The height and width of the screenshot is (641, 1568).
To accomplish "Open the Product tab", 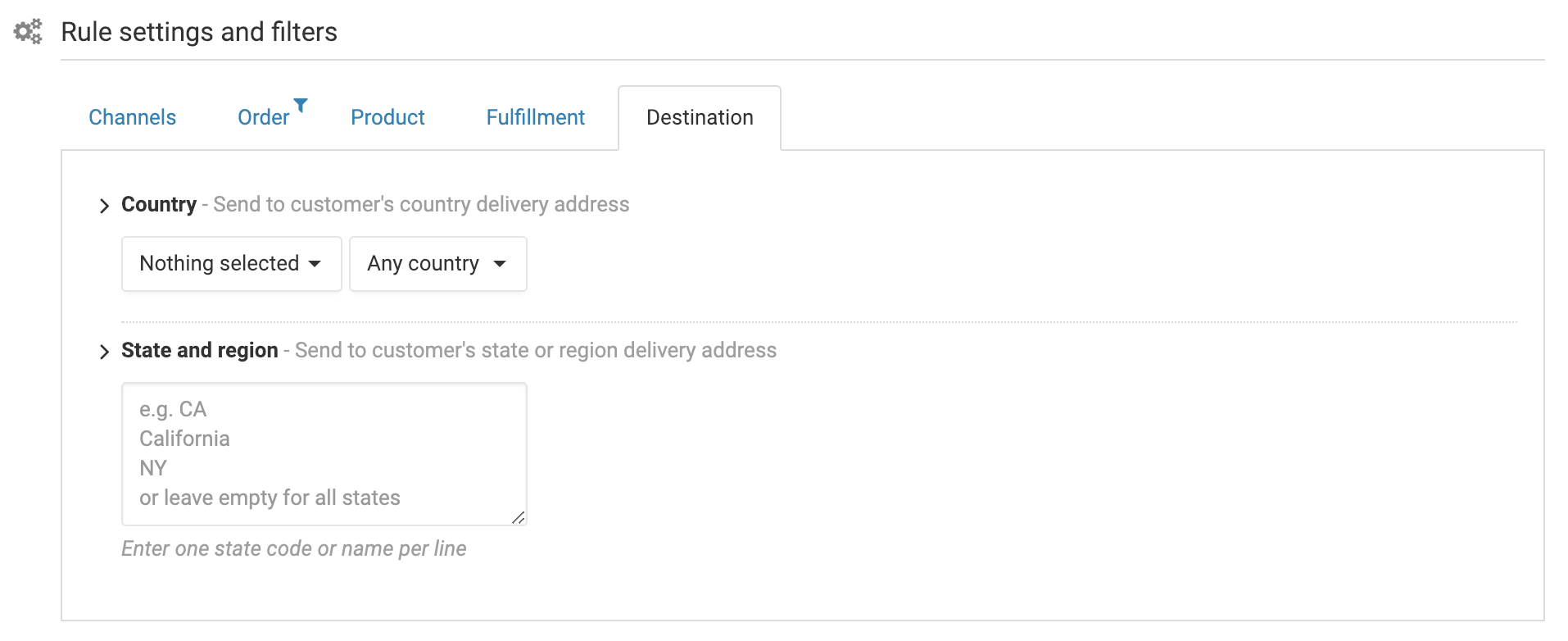I will [387, 117].
